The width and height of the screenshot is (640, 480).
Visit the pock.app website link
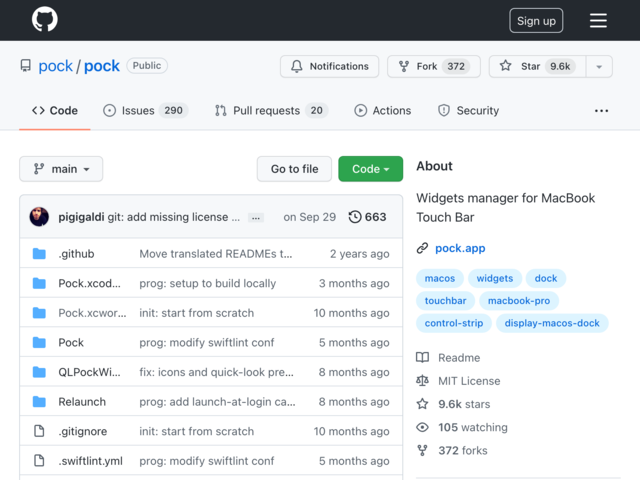tap(460, 248)
